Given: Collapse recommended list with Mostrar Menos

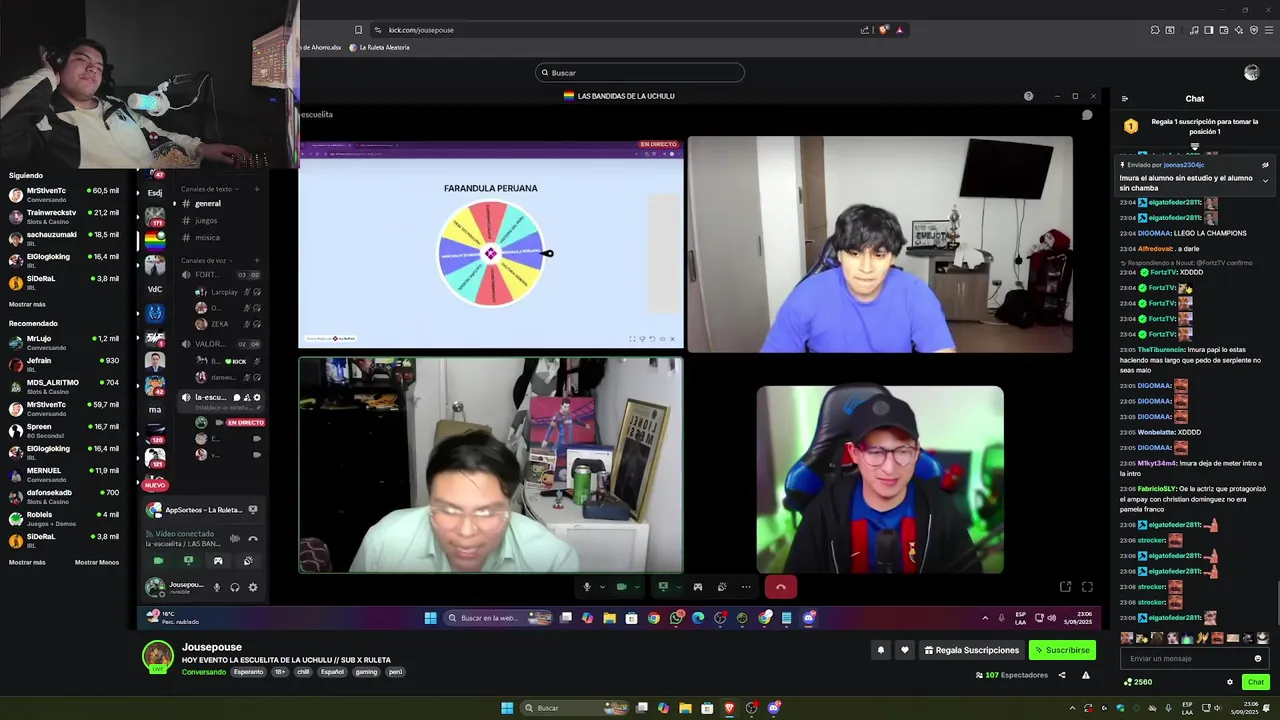Looking at the screenshot, I should 97,562.
